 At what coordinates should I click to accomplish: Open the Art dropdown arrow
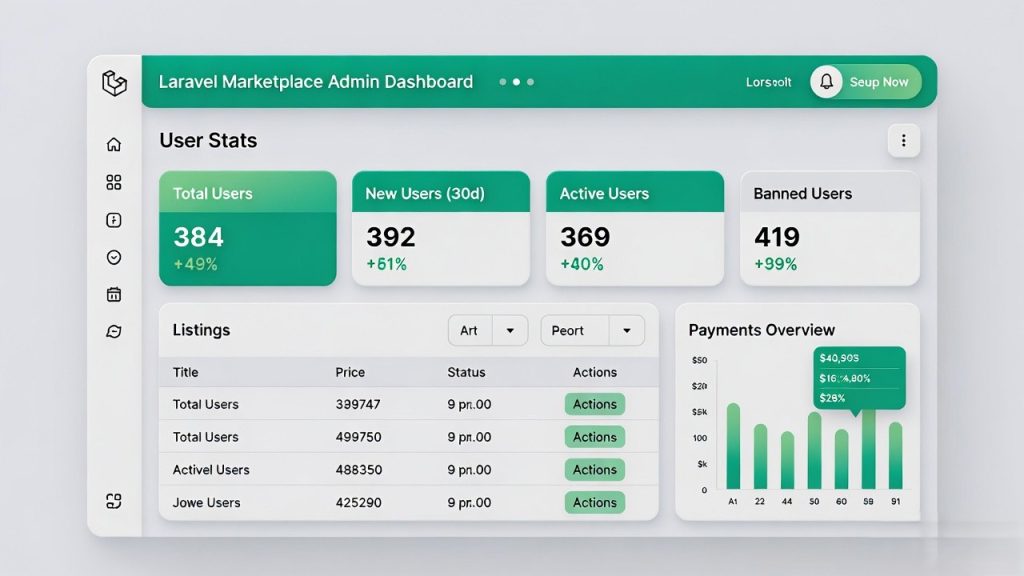[x=510, y=330]
